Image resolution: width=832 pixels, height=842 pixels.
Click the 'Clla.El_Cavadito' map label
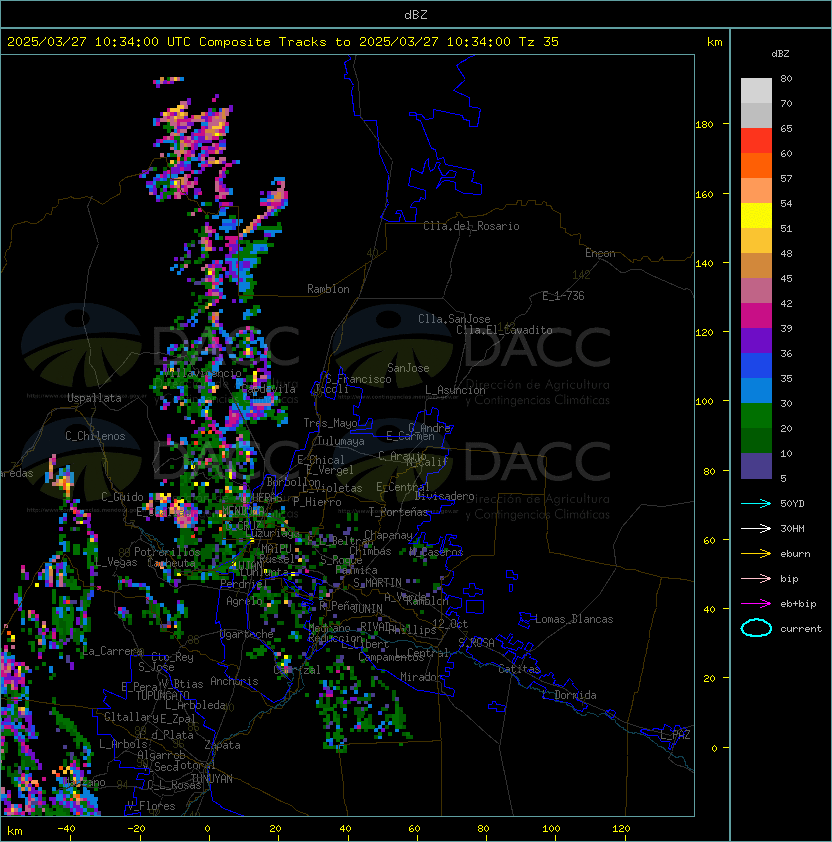(504, 330)
